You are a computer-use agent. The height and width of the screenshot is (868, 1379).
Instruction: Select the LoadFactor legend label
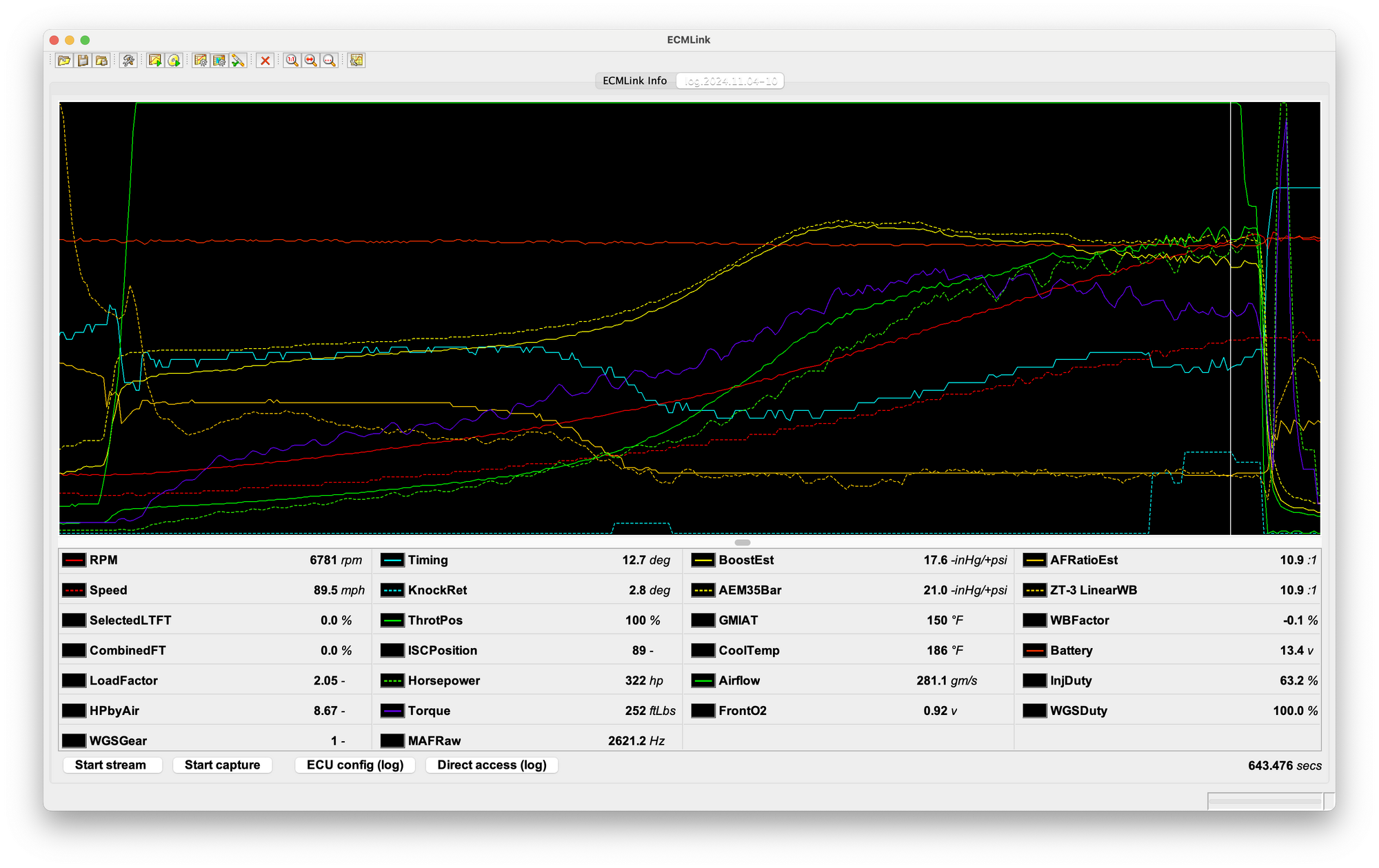(x=123, y=680)
